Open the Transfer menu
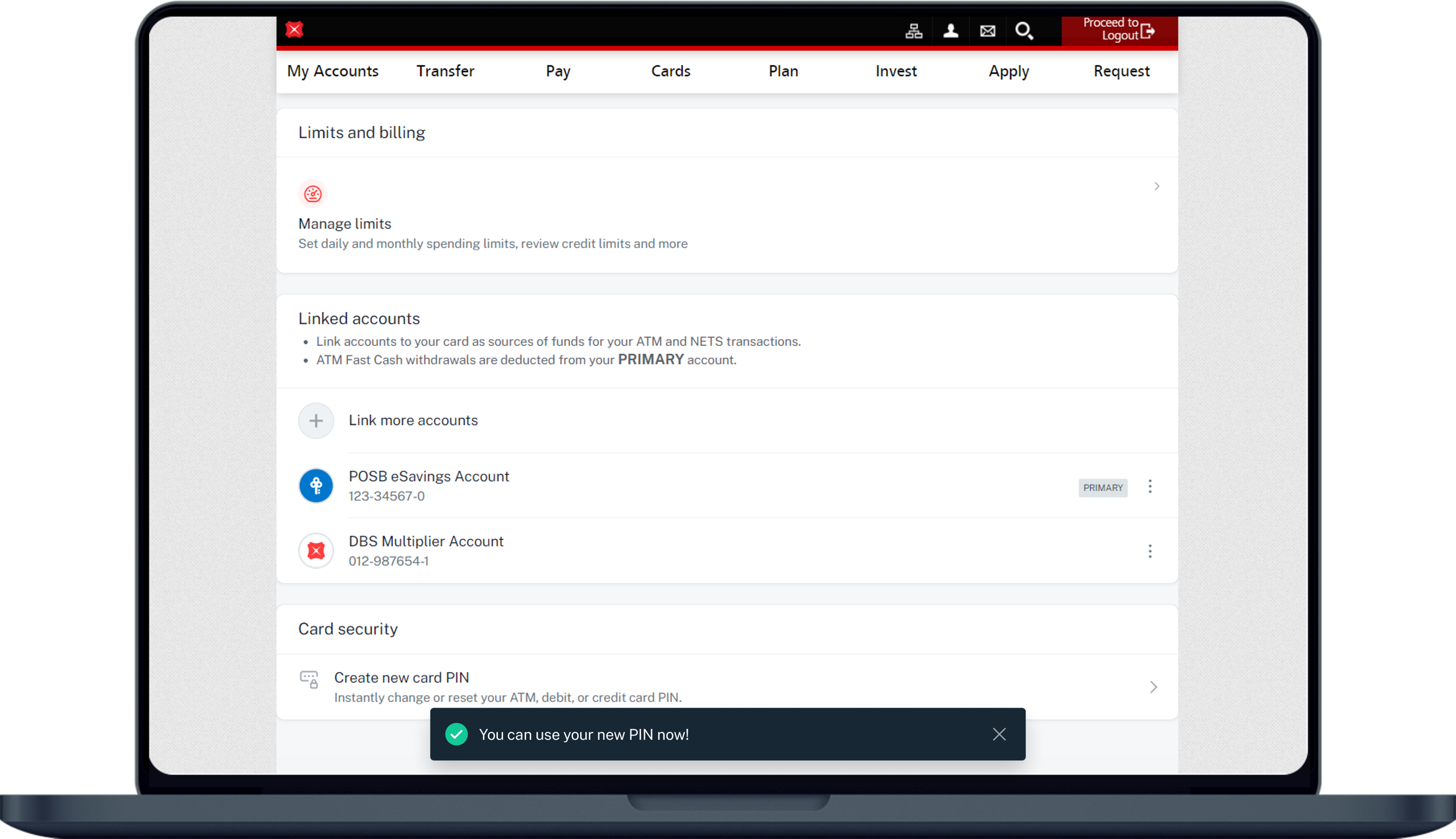 [x=445, y=71]
